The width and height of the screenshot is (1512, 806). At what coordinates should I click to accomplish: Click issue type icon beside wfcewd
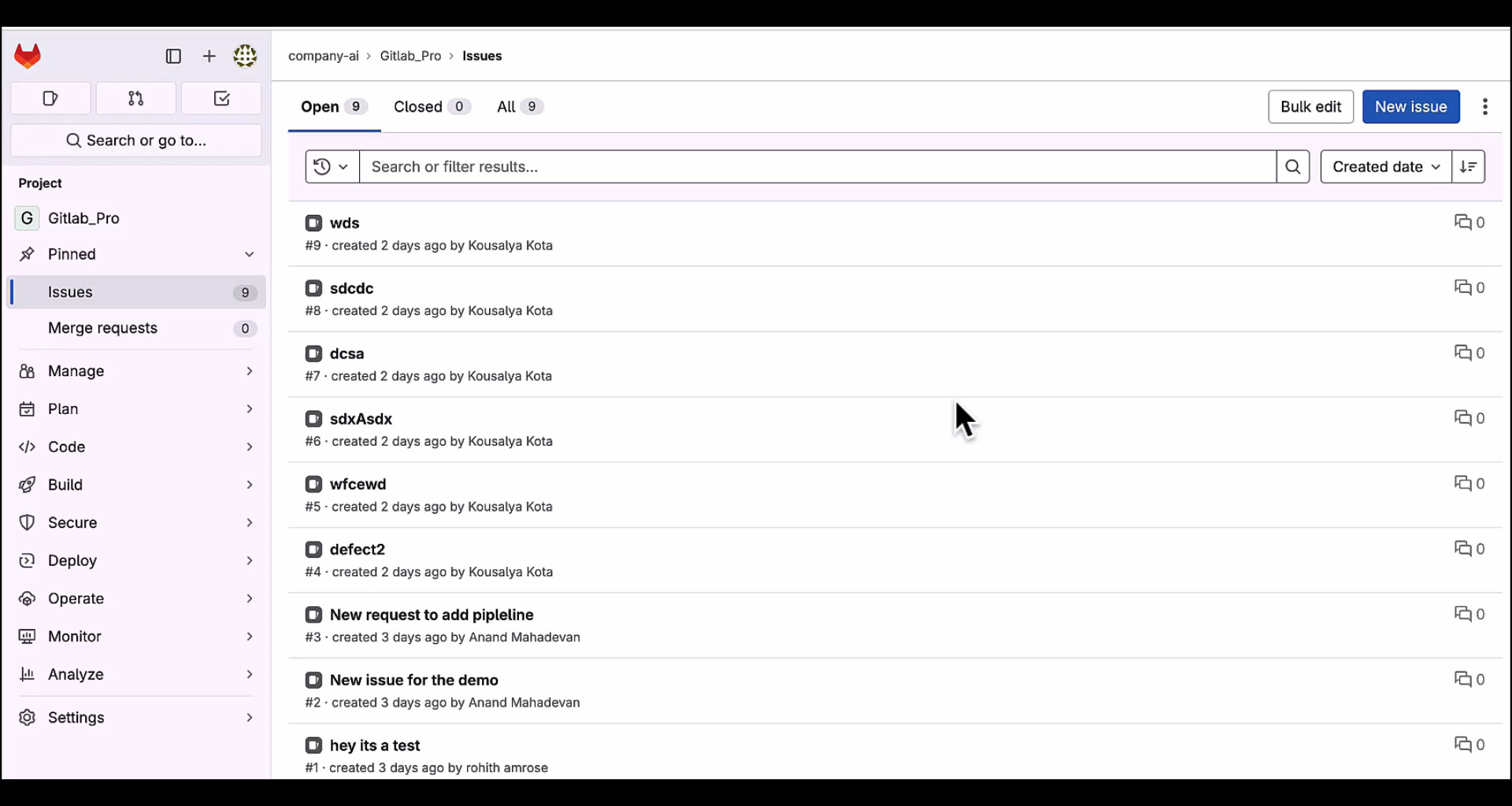pos(313,485)
